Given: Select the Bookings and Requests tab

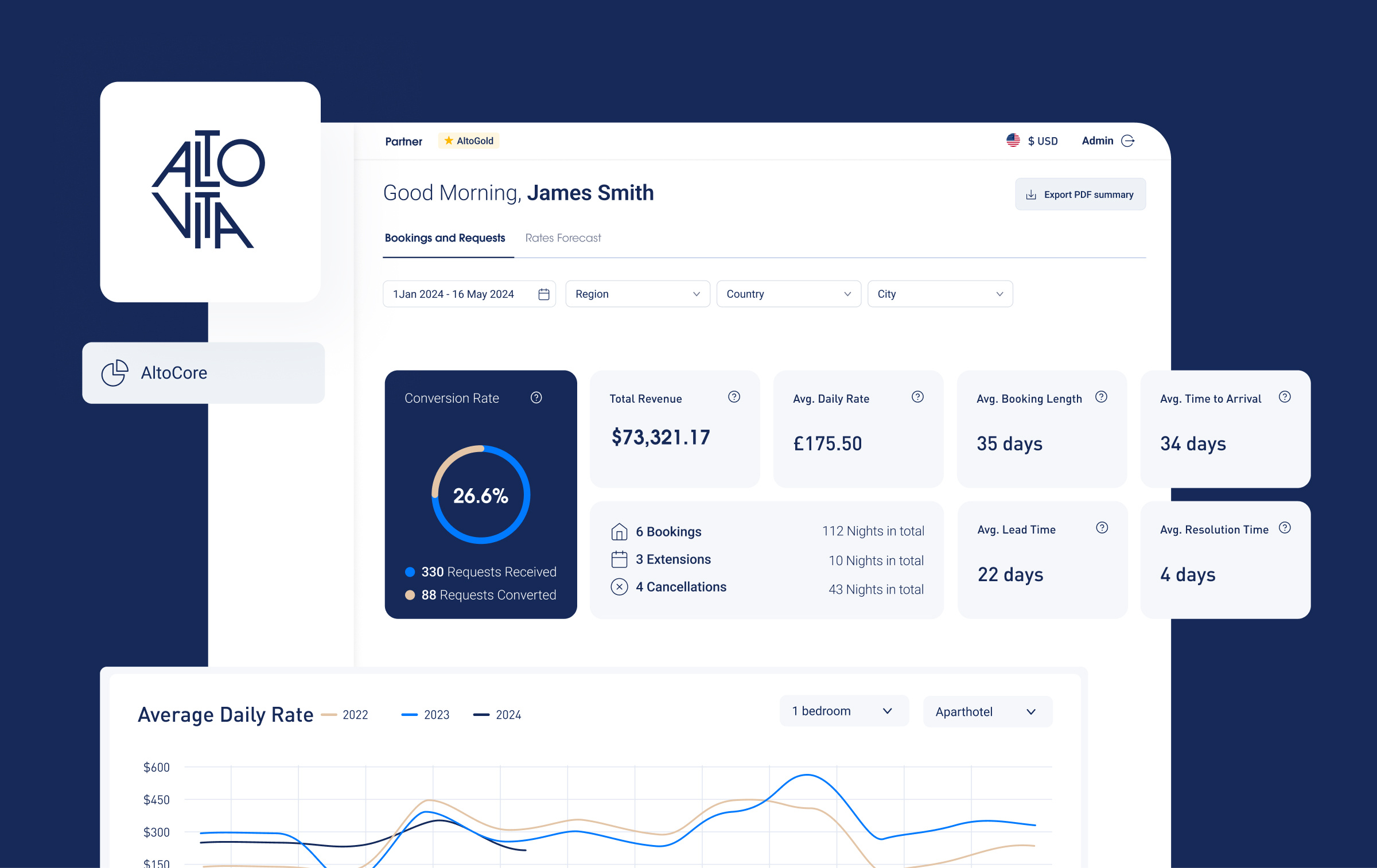Looking at the screenshot, I should [x=445, y=238].
